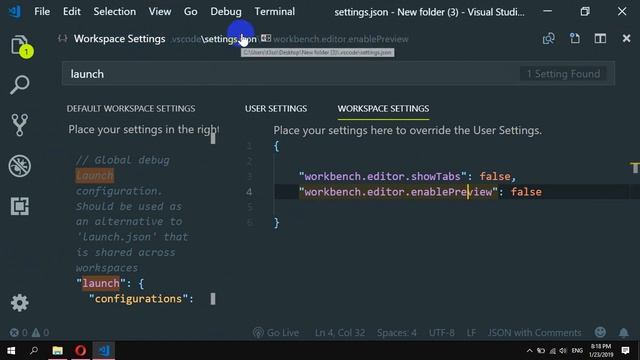
Task: Click Go Live in the status bar
Action: (x=276, y=333)
